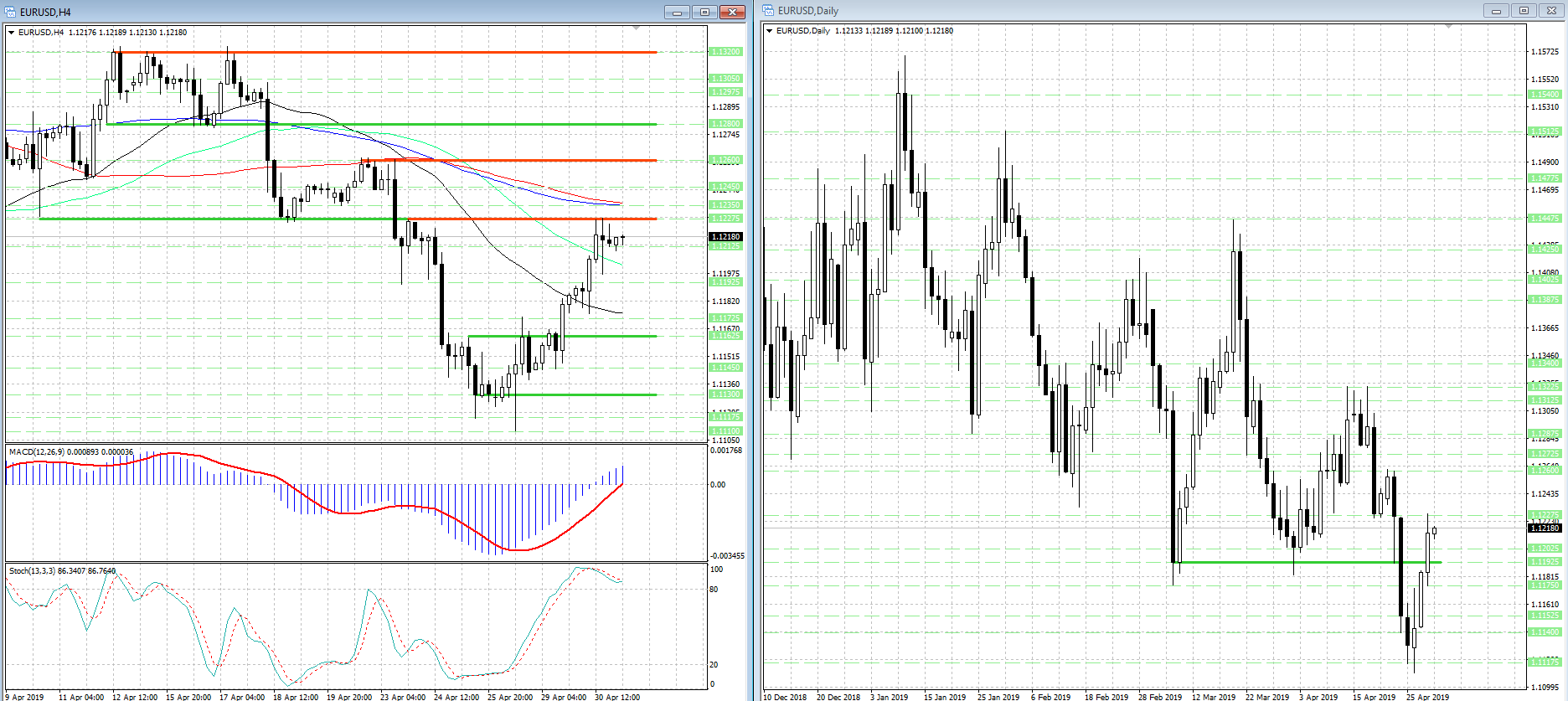
Task: Click the 1.15725 price value in Daily chart
Action: (x=1545, y=52)
